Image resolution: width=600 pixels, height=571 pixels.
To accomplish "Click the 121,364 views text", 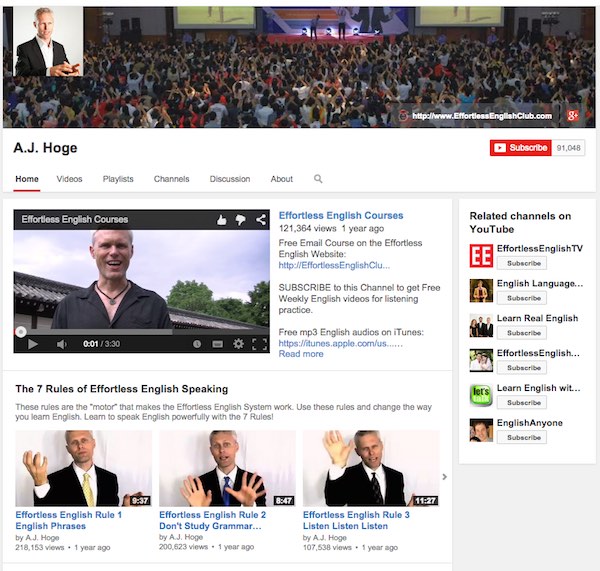I will click(307, 228).
